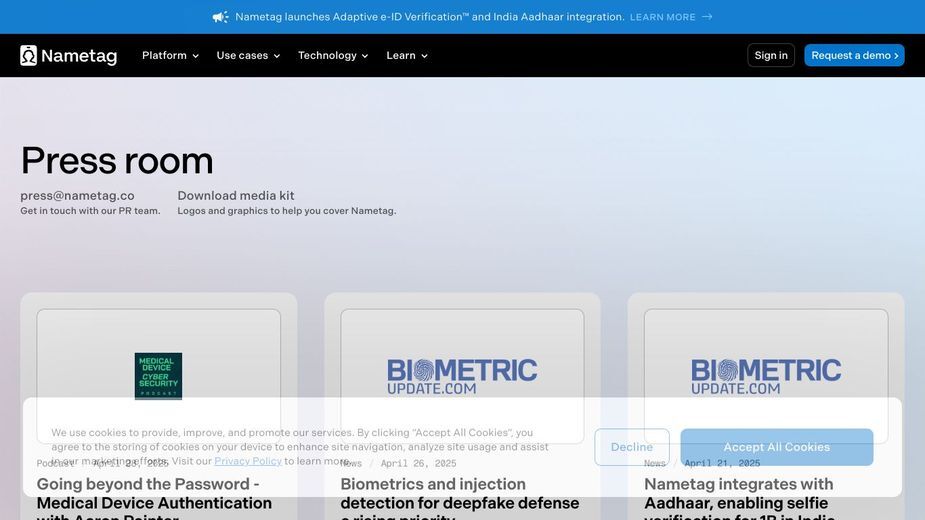Click the press@nametag.co email link
Screen dimensions: 925x520
(x=77, y=195)
